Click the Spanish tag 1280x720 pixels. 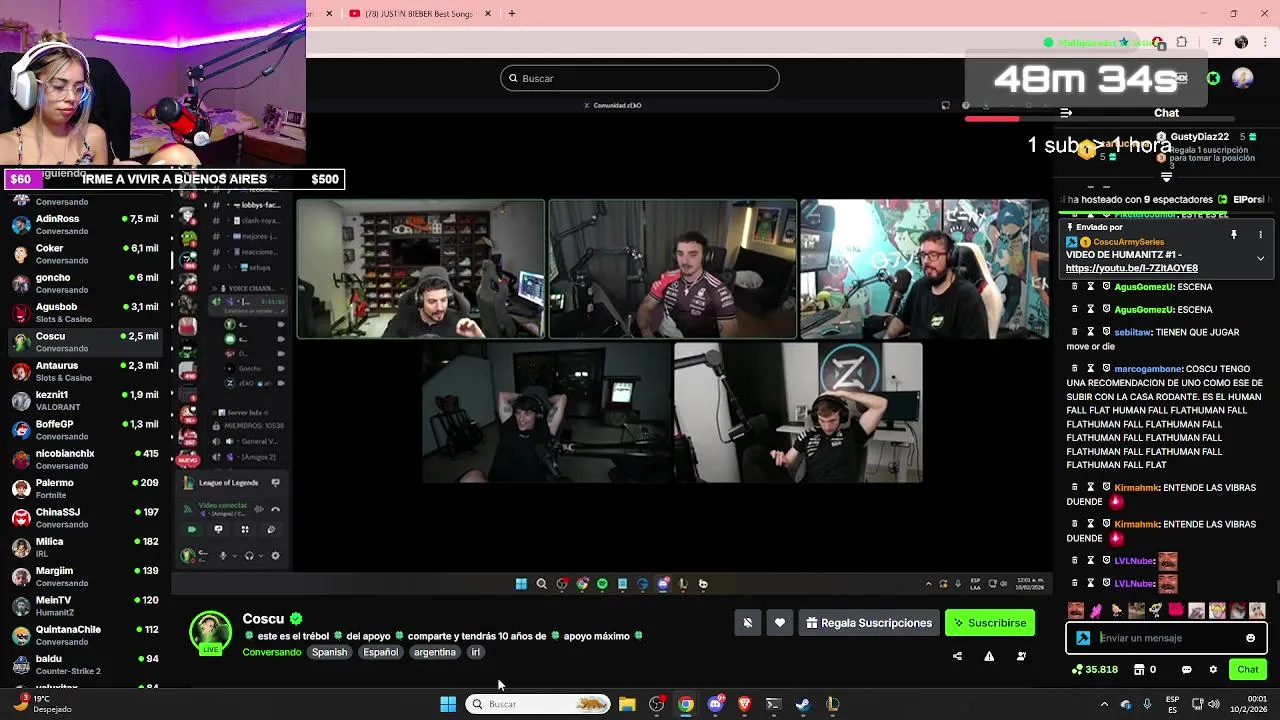tap(329, 652)
